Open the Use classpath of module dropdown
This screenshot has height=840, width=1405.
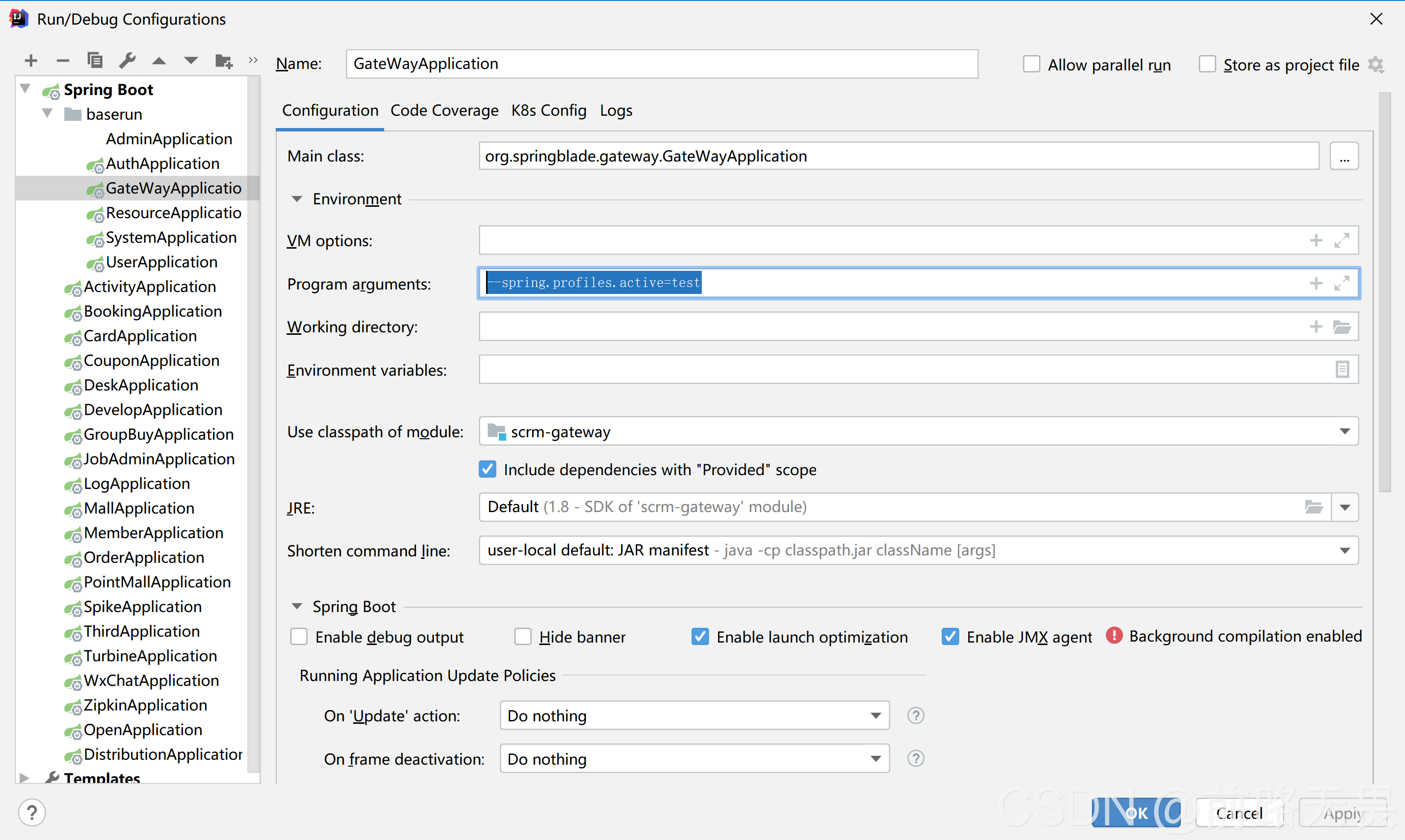click(x=1345, y=432)
